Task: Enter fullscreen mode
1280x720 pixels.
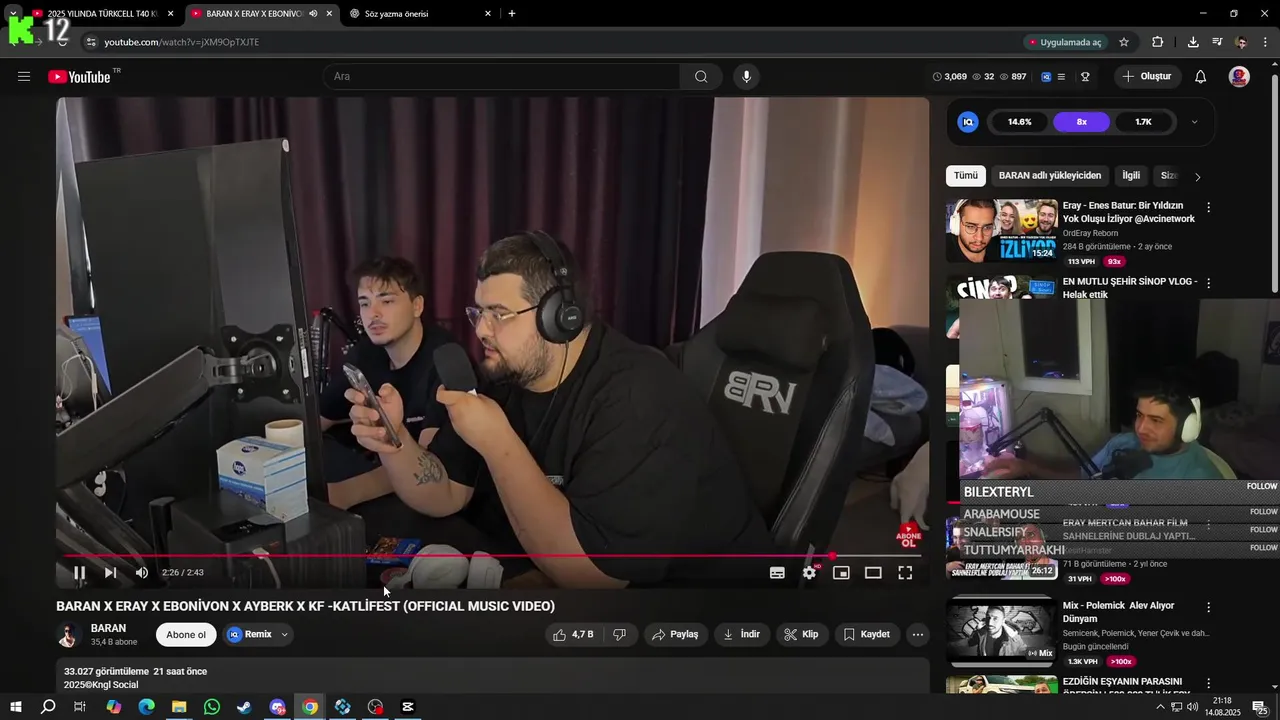Action: click(905, 573)
